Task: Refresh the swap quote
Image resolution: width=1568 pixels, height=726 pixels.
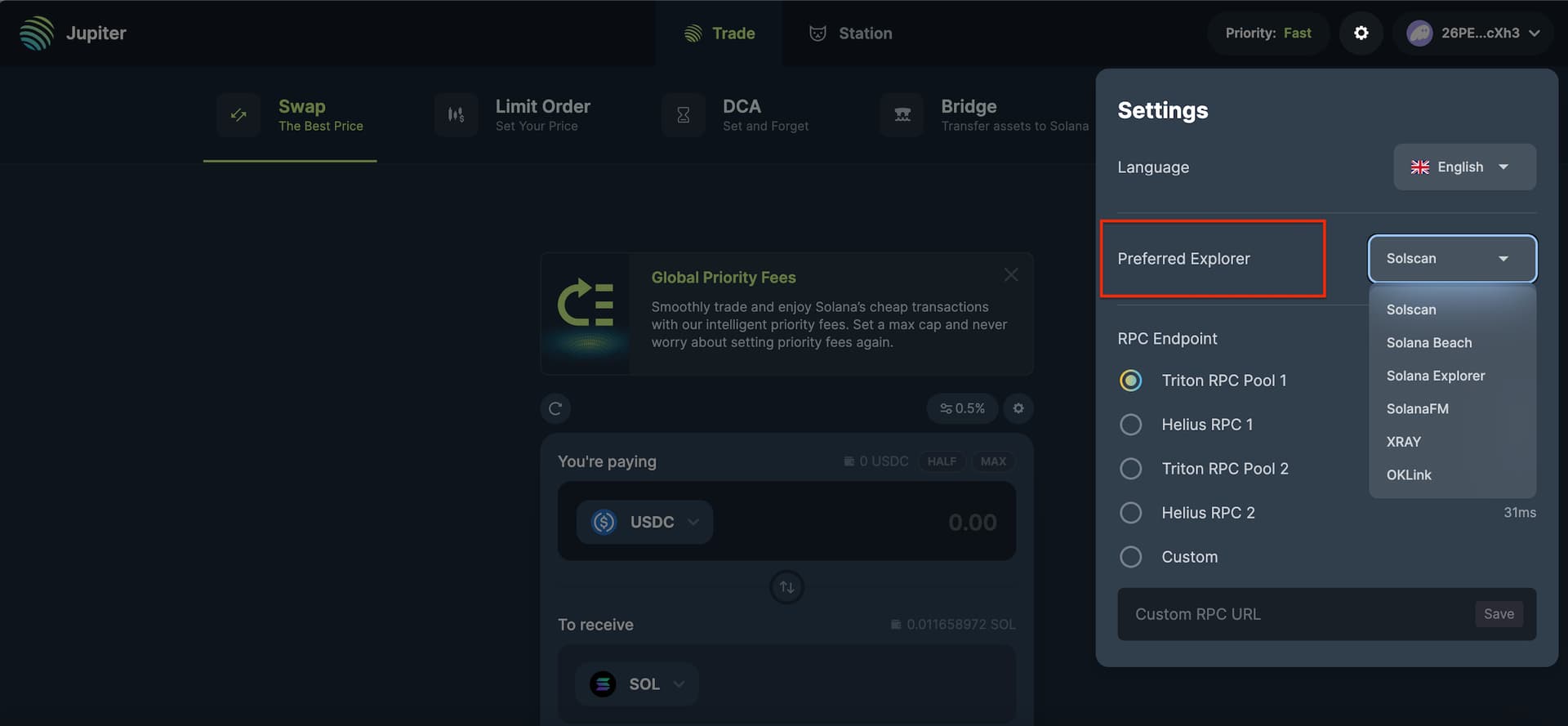Action: [x=555, y=408]
